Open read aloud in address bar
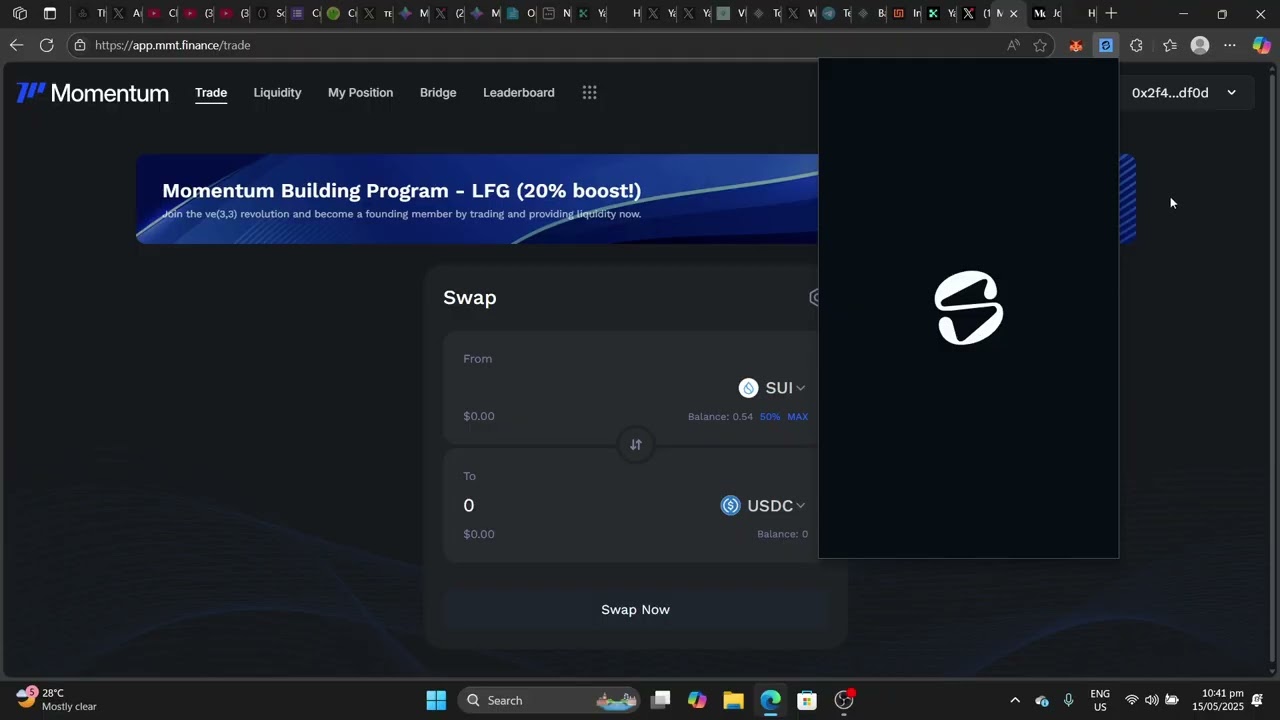1280x720 pixels. click(x=1013, y=45)
